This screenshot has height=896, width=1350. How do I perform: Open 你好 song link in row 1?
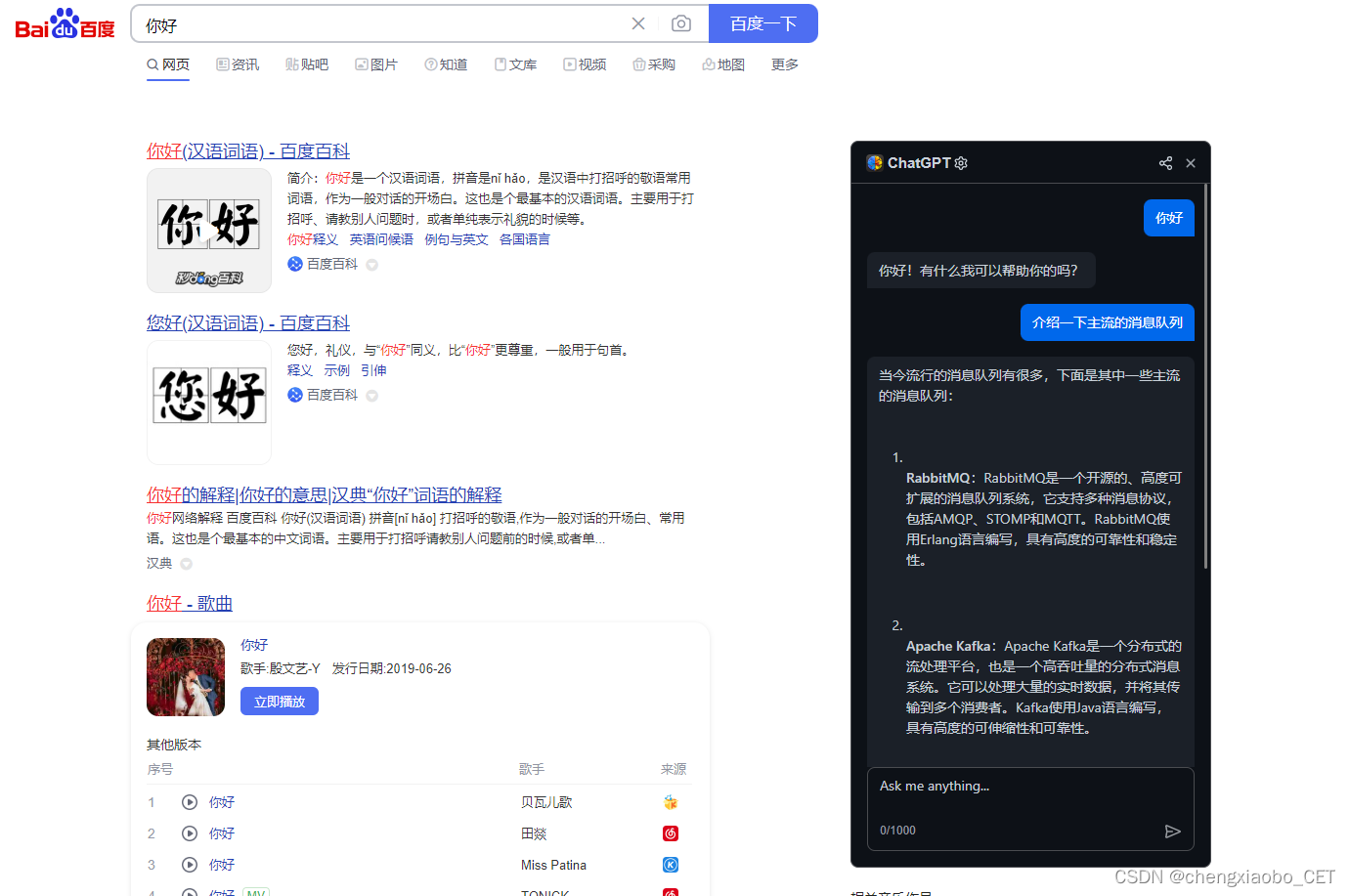tap(222, 802)
